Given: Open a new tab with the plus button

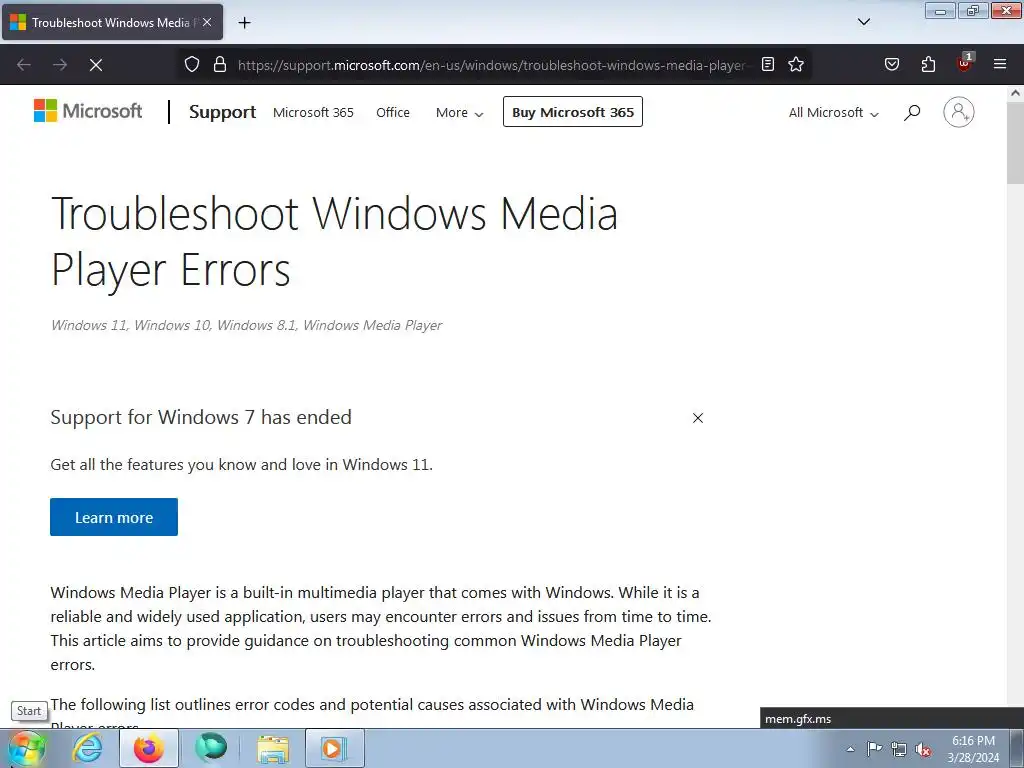Looking at the screenshot, I should 244,23.
